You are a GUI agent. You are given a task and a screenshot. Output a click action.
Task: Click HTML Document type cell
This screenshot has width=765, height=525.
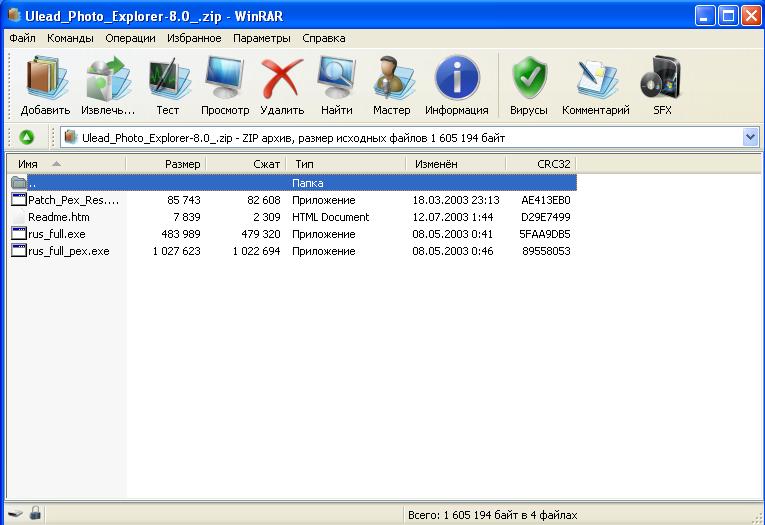click(330, 217)
